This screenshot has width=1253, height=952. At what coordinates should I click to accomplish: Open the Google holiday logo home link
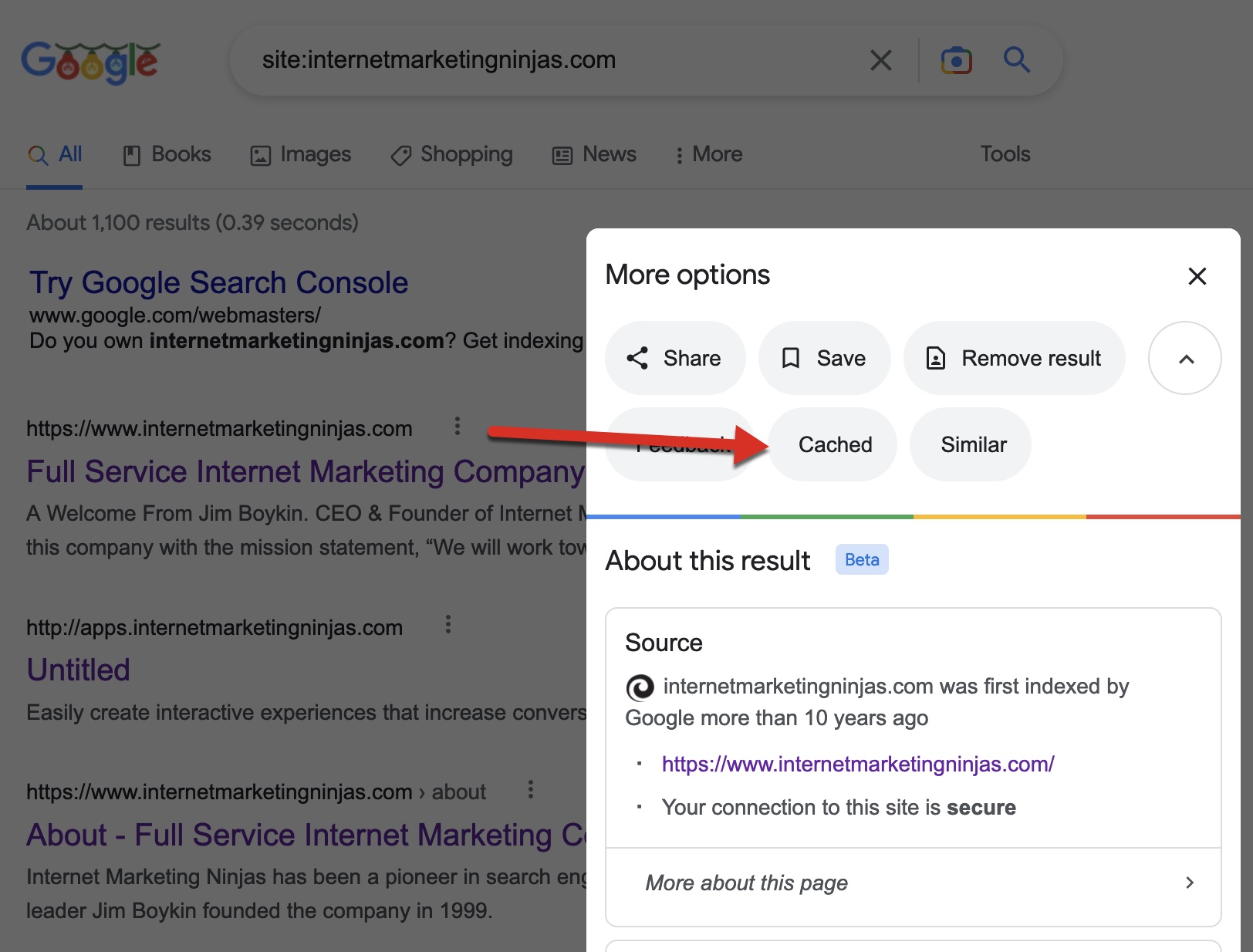point(90,62)
